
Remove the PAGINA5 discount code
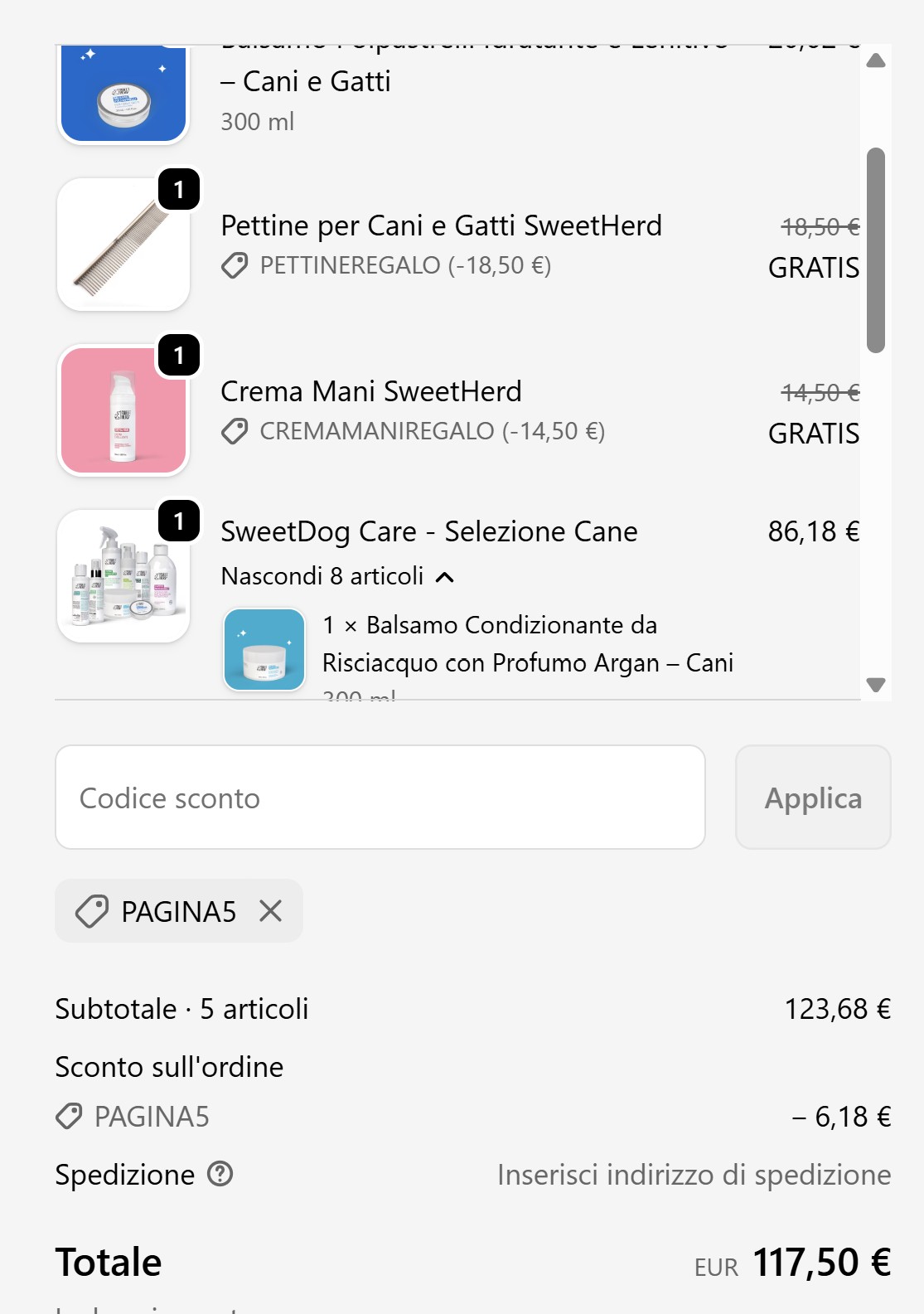(x=270, y=911)
